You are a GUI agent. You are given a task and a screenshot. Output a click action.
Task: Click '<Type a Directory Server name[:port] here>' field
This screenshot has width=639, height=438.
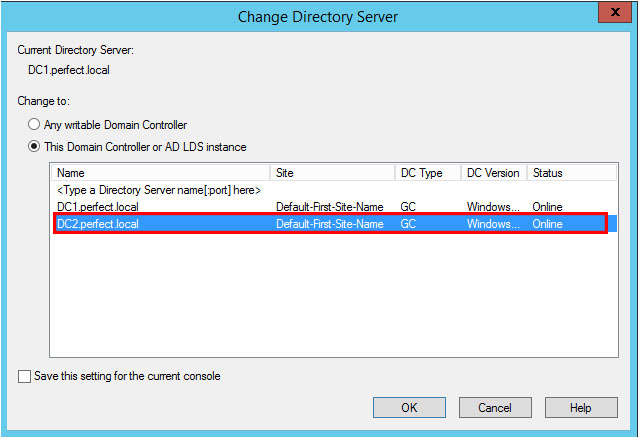click(159, 190)
